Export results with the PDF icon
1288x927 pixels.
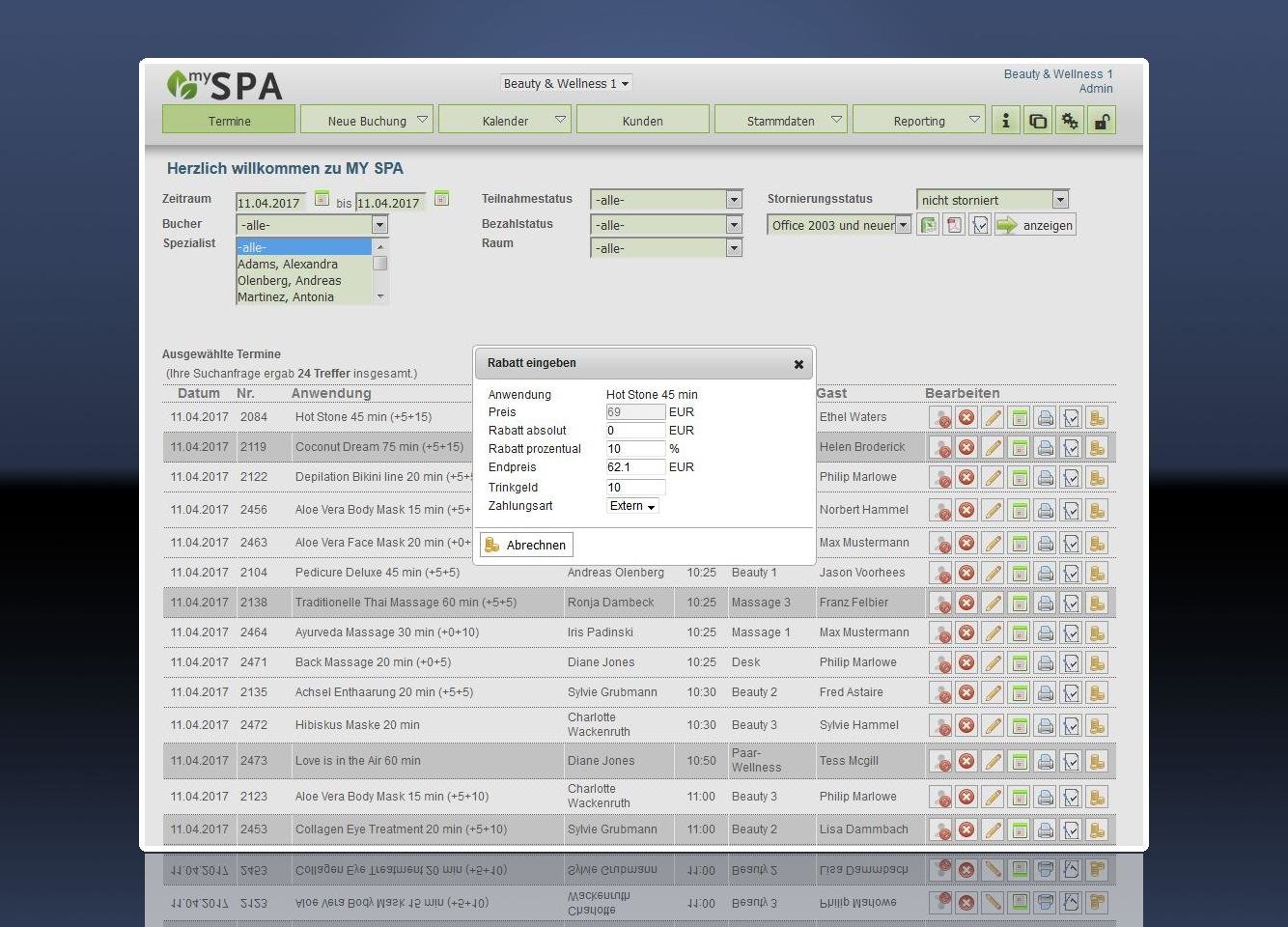(x=954, y=225)
